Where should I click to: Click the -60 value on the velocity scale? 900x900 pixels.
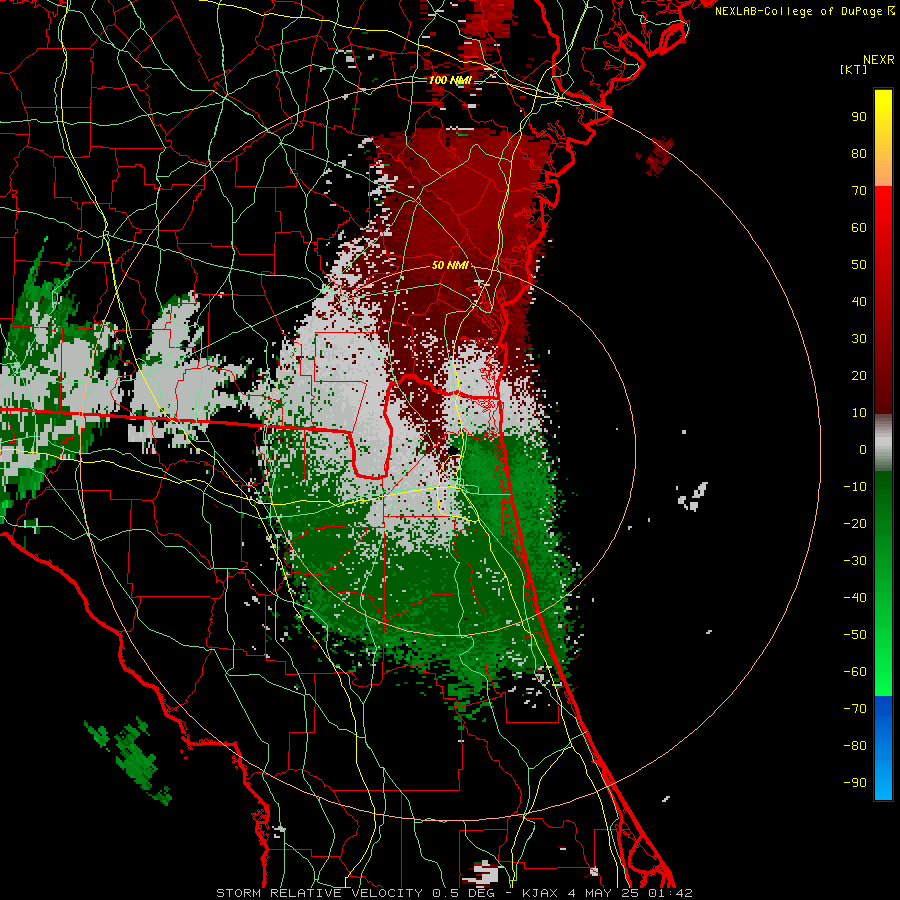pos(855,672)
